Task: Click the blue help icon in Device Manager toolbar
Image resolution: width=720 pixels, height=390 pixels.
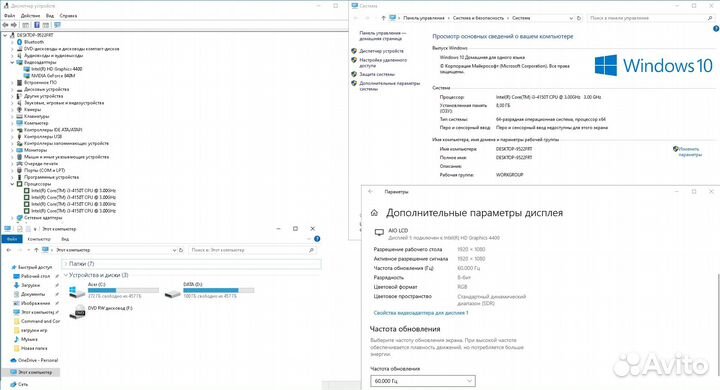Action: click(x=37, y=25)
